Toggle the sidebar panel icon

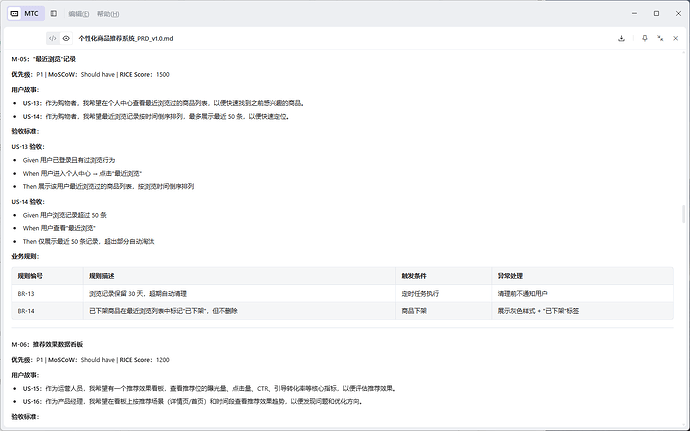click(x=54, y=14)
